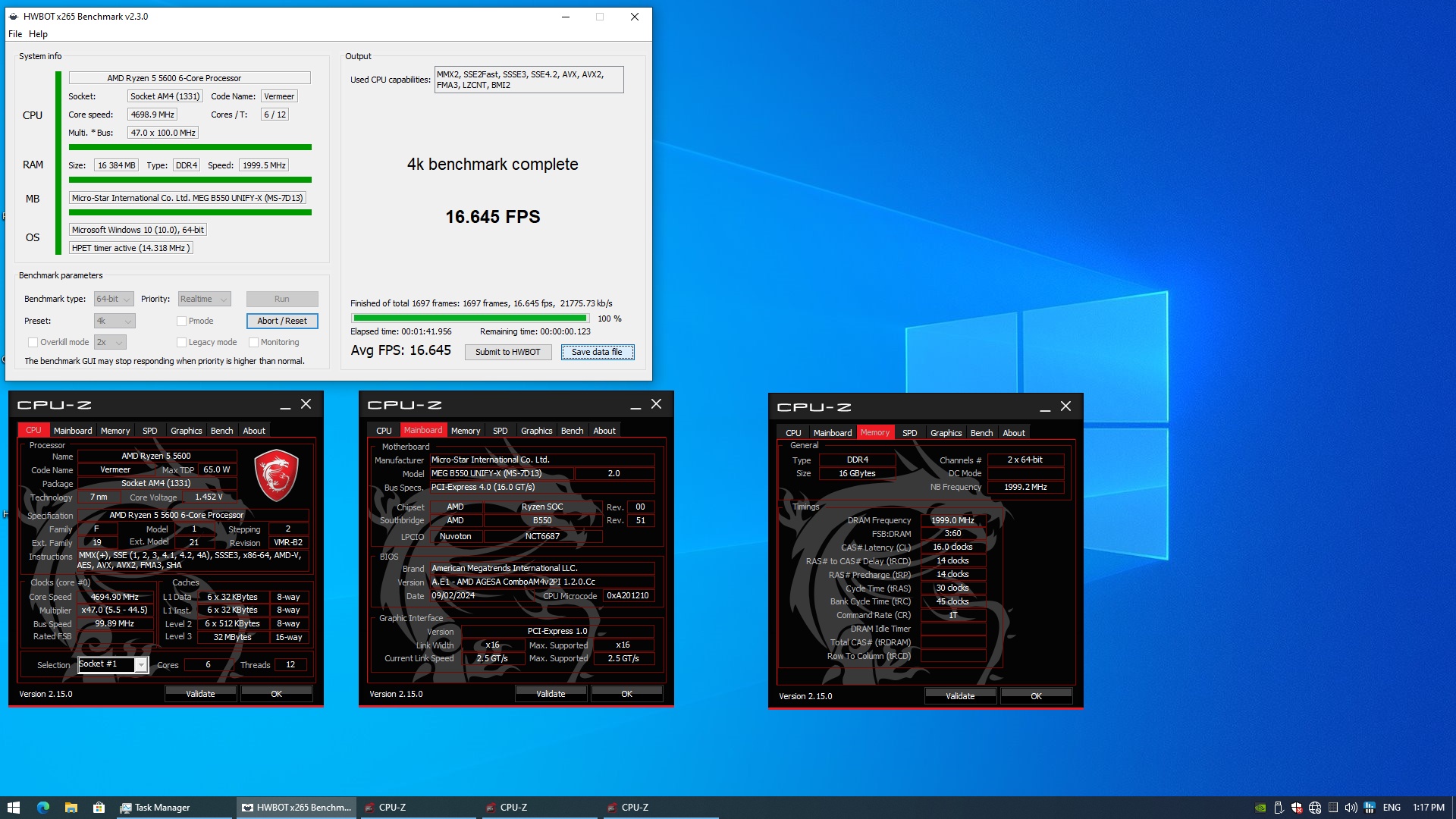
Task: Toggle the Legacy mode checkbox
Action: pos(181,343)
